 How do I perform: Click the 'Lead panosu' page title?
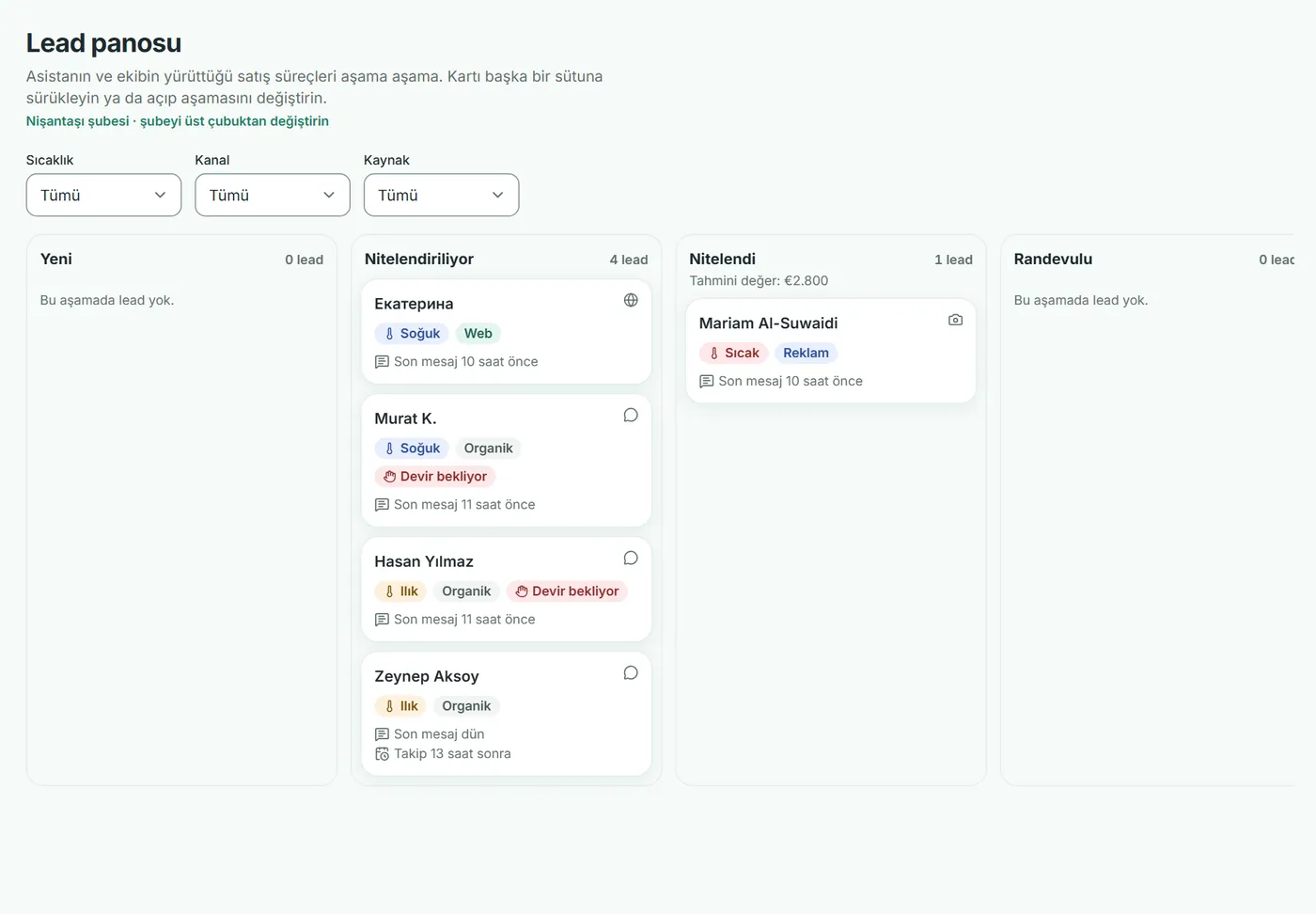tap(103, 43)
